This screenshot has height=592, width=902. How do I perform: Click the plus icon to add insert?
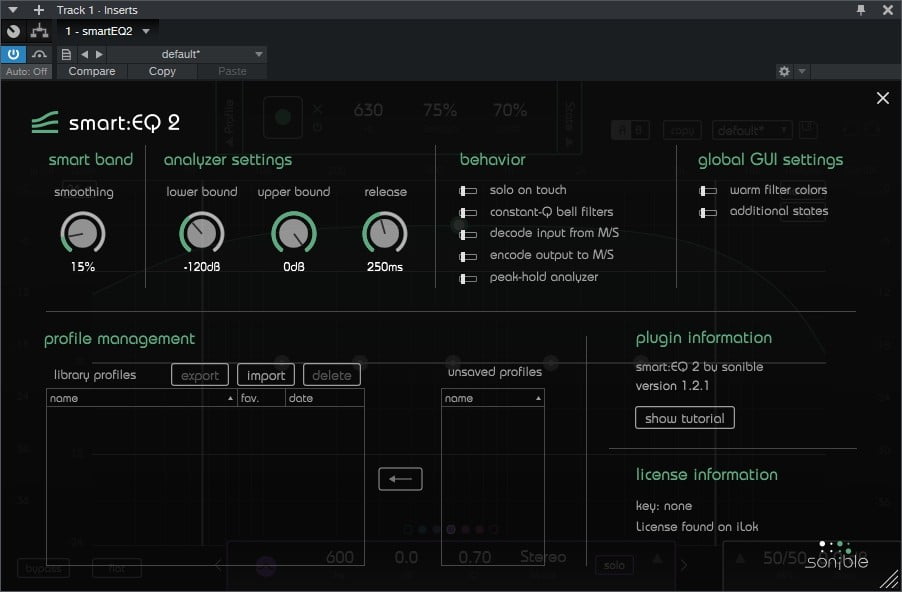tap(39, 10)
